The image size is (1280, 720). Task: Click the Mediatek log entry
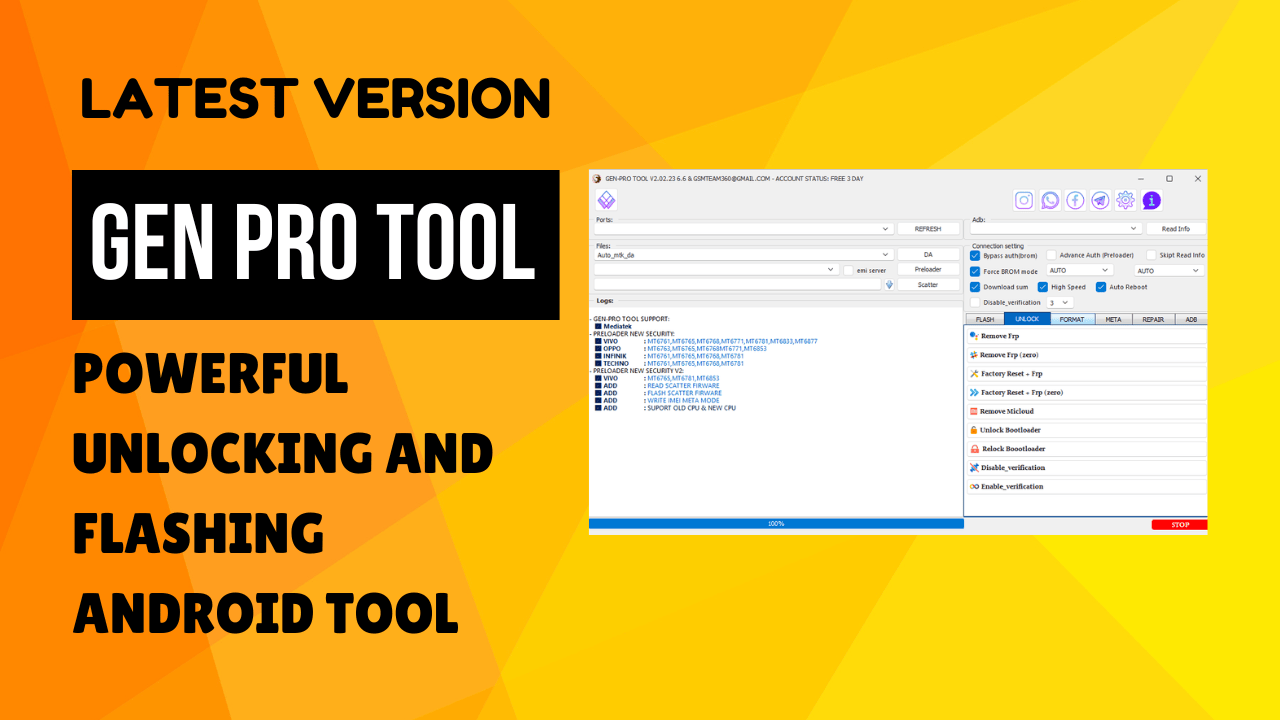point(611,326)
